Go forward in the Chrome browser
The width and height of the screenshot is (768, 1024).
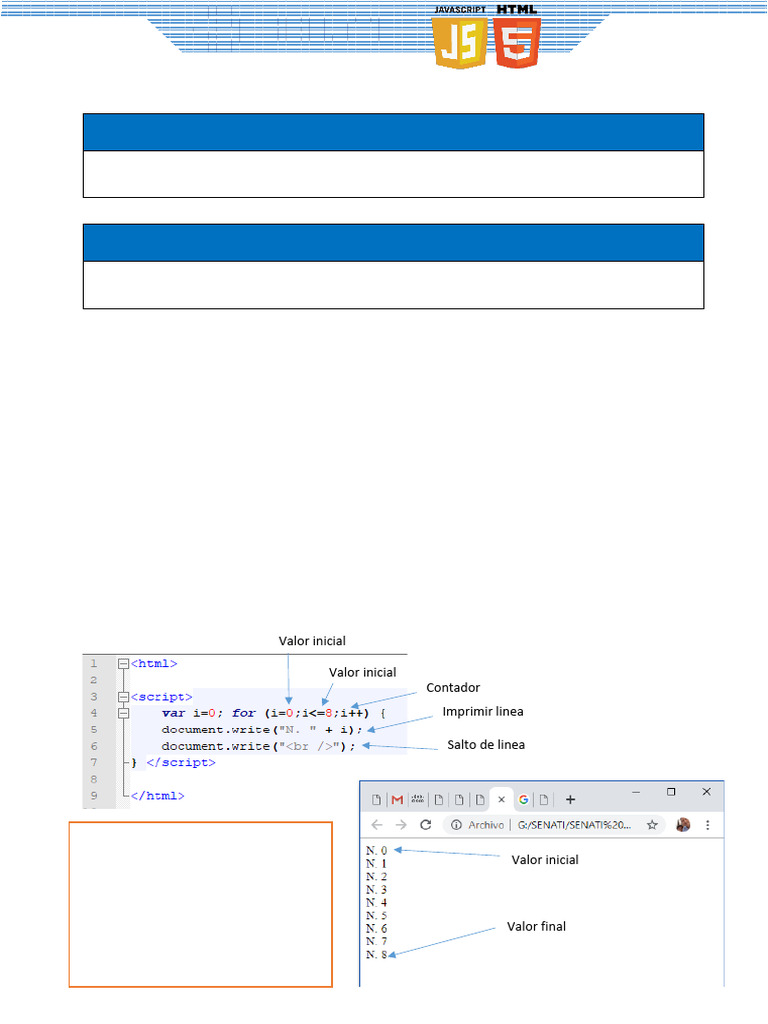[x=401, y=825]
